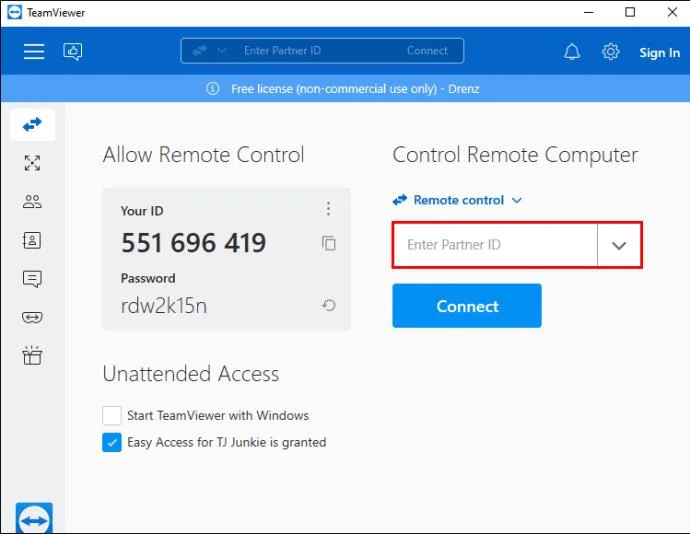
Task: Uncheck Easy Access for TJ Junkie checkbox
Action: pos(112,442)
